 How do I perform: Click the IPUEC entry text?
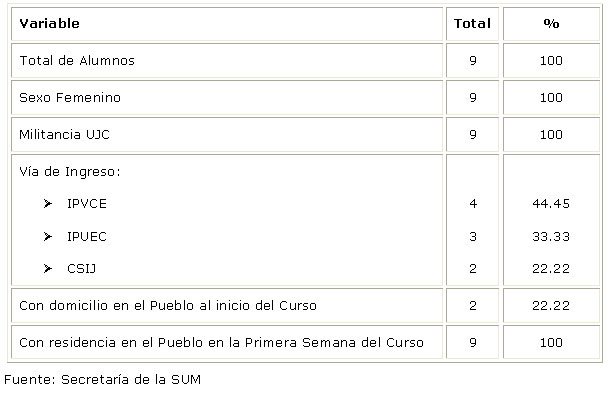[87, 236]
